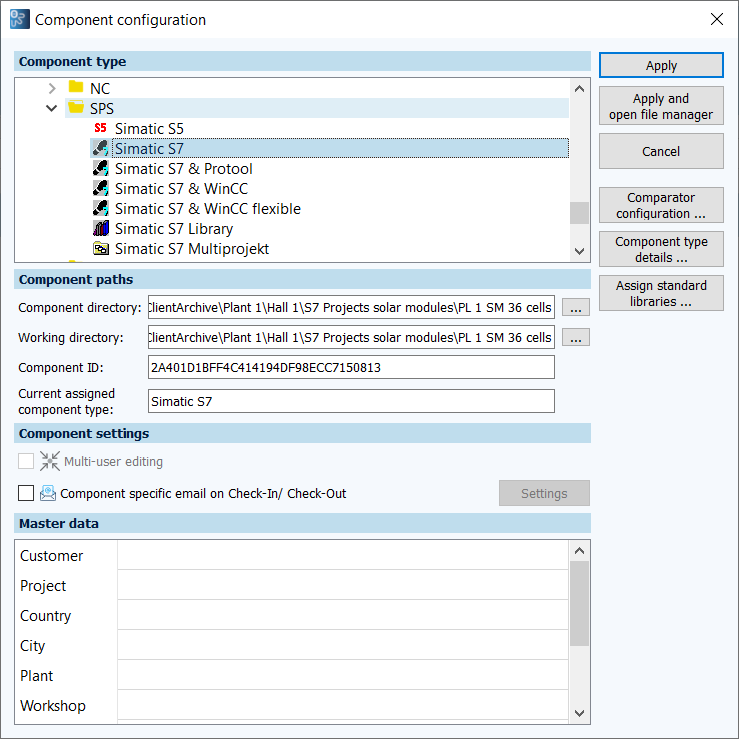The width and height of the screenshot is (739, 739).
Task: Click the Simatic S5 red icon
Action: [100, 128]
